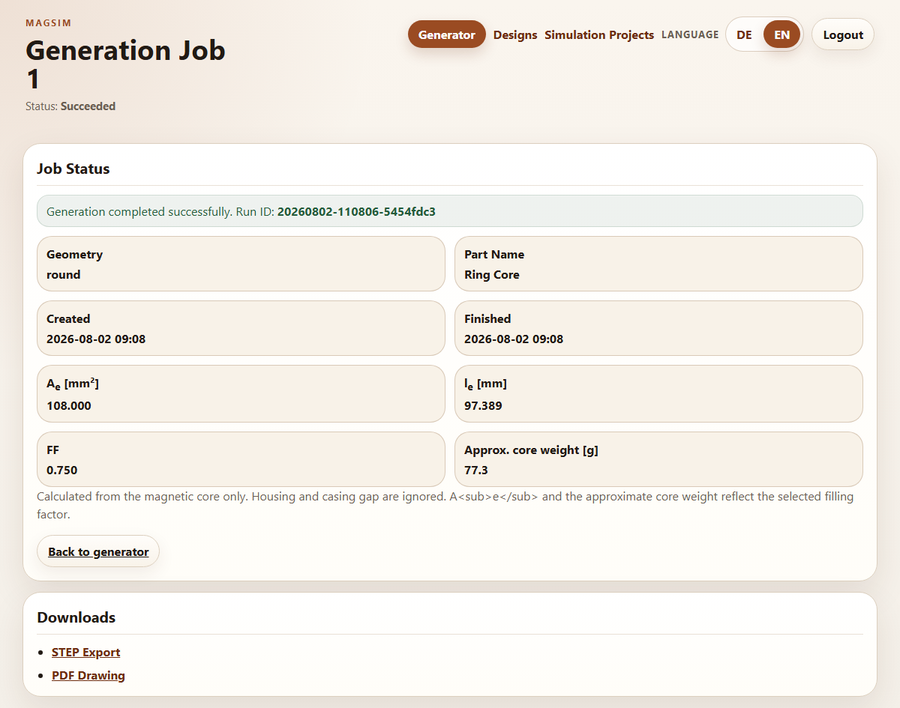Screen dimensions: 900x708
Task: Click the status text 'Succeeded'
Action: [x=88, y=106]
